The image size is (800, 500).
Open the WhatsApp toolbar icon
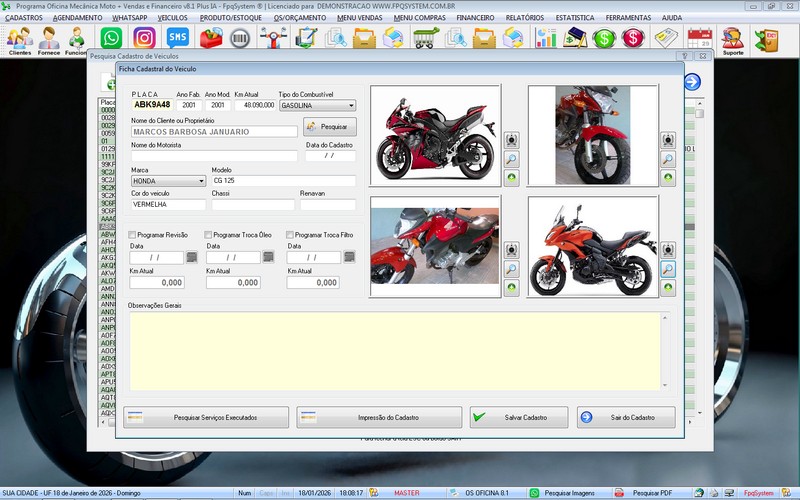pos(112,39)
